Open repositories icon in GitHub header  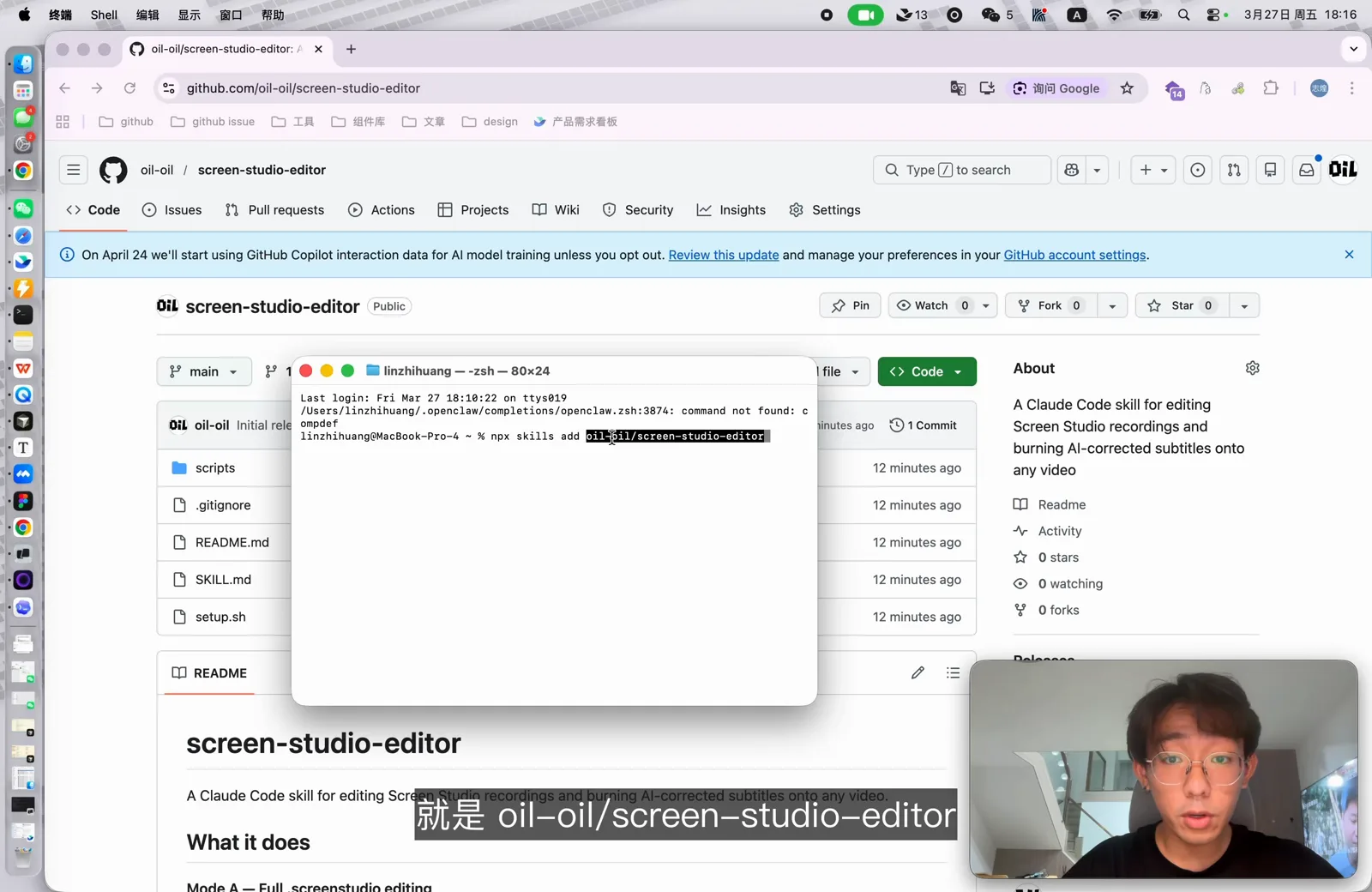pos(1271,170)
